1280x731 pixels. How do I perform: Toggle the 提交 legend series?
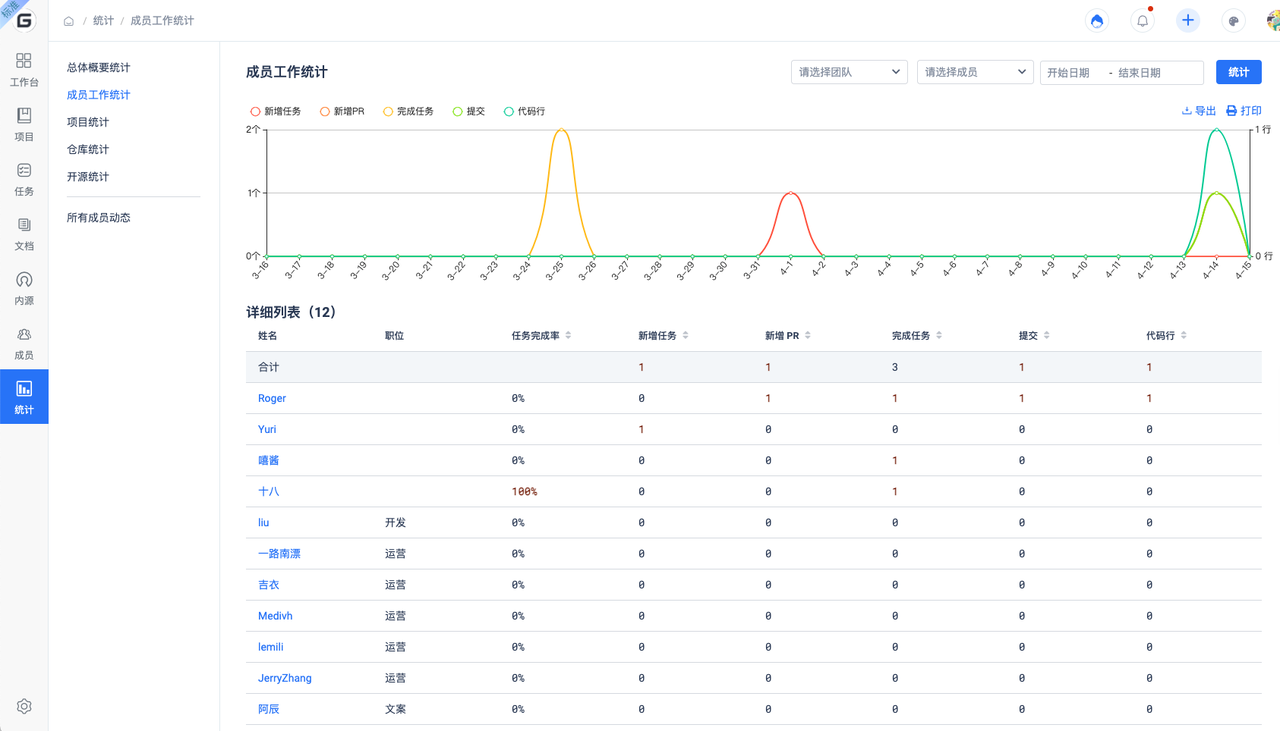469,111
